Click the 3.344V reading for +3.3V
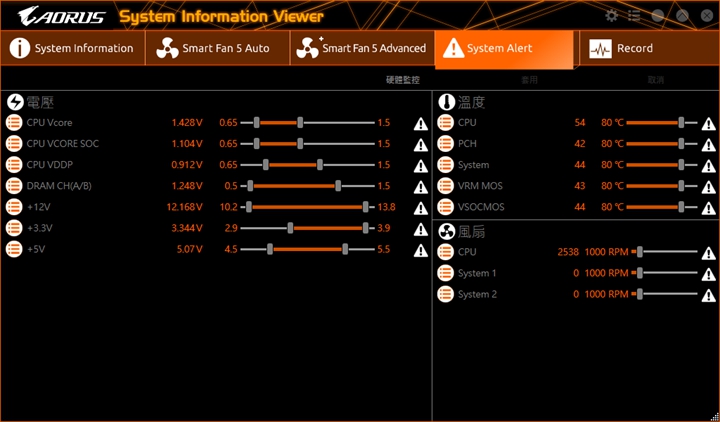720x422 pixels. [x=187, y=228]
